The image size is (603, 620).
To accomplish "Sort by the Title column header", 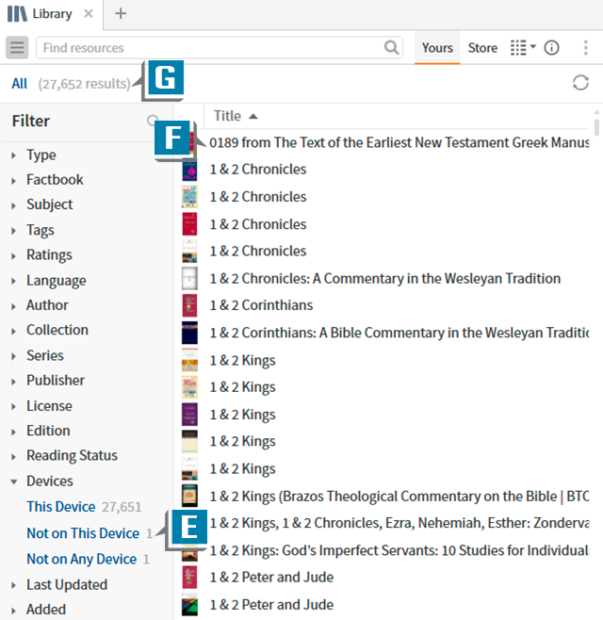I will click(228, 116).
